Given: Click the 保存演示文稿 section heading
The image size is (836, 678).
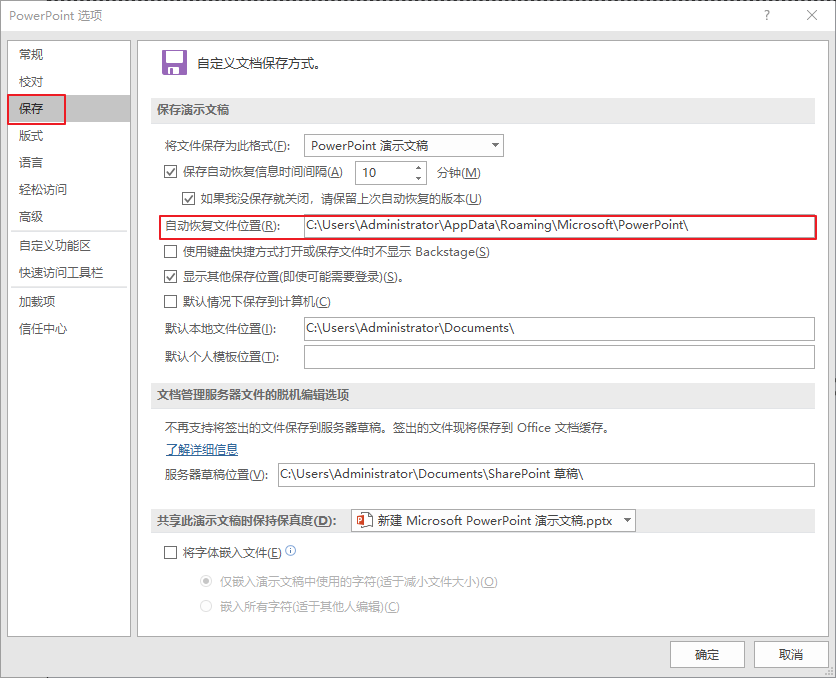Looking at the screenshot, I should (193, 110).
